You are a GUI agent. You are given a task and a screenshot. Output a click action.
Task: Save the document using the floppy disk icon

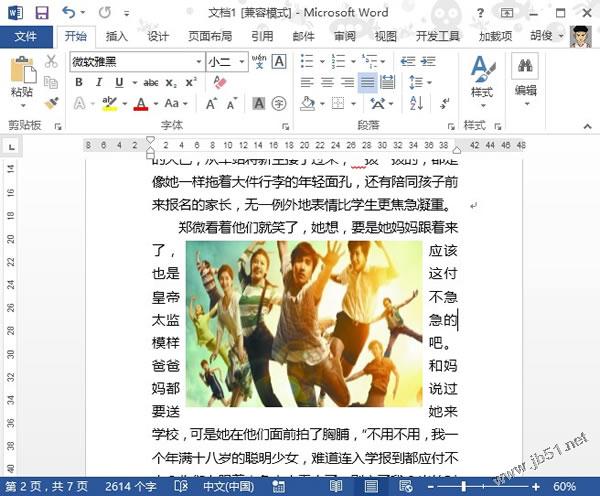(42, 13)
